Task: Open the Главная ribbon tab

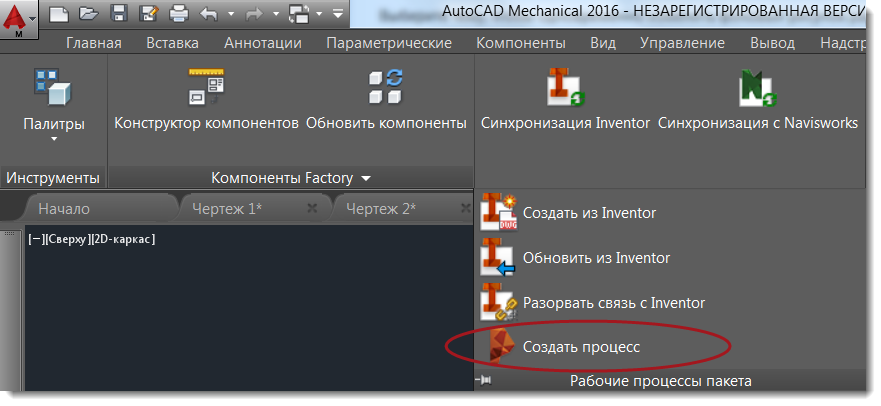Action: (94, 43)
